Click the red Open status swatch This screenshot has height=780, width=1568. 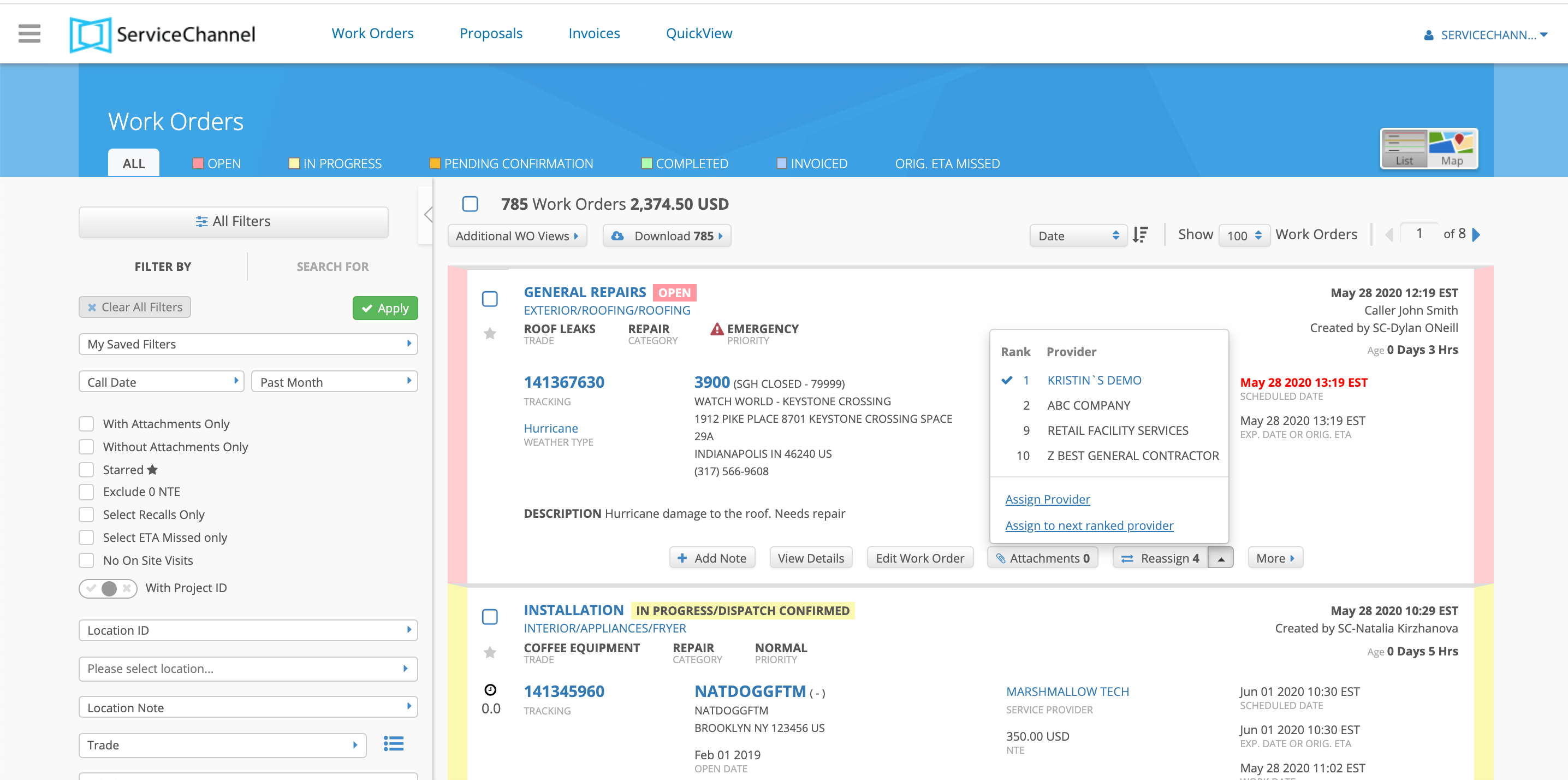pos(197,163)
